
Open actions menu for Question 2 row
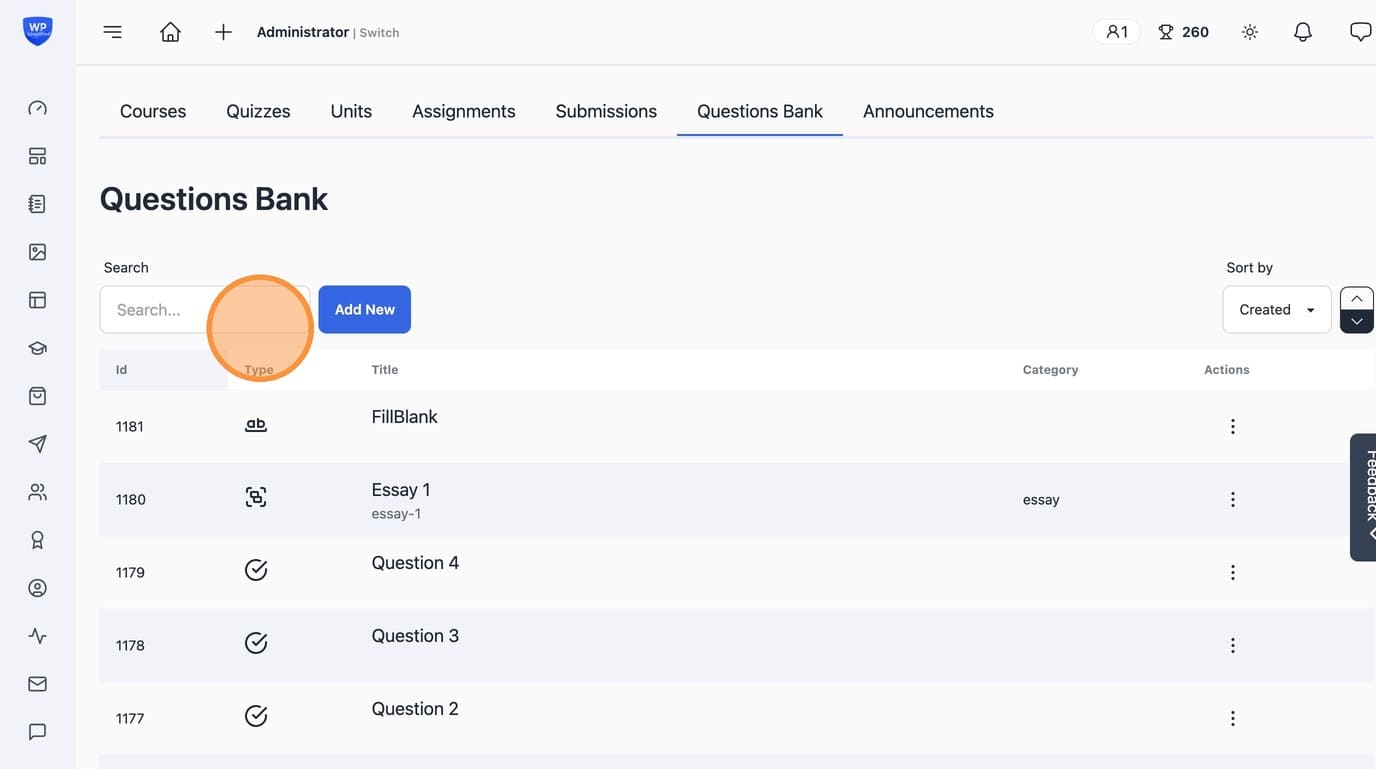pyautogui.click(x=1233, y=718)
